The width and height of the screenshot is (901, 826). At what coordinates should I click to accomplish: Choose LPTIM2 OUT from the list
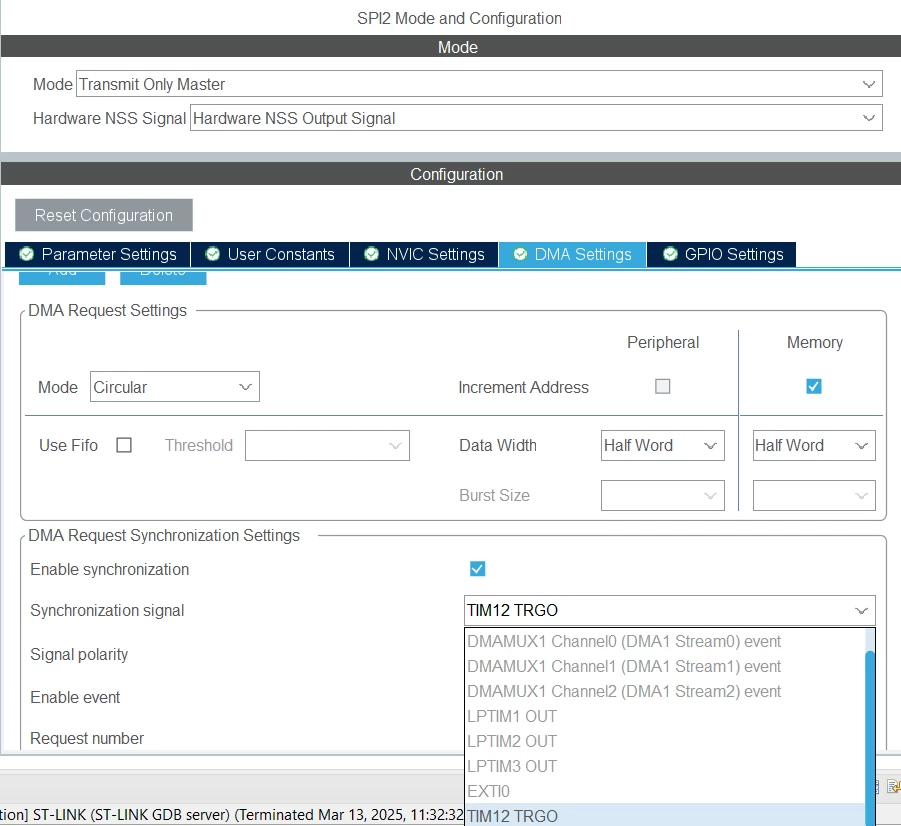coord(665,742)
